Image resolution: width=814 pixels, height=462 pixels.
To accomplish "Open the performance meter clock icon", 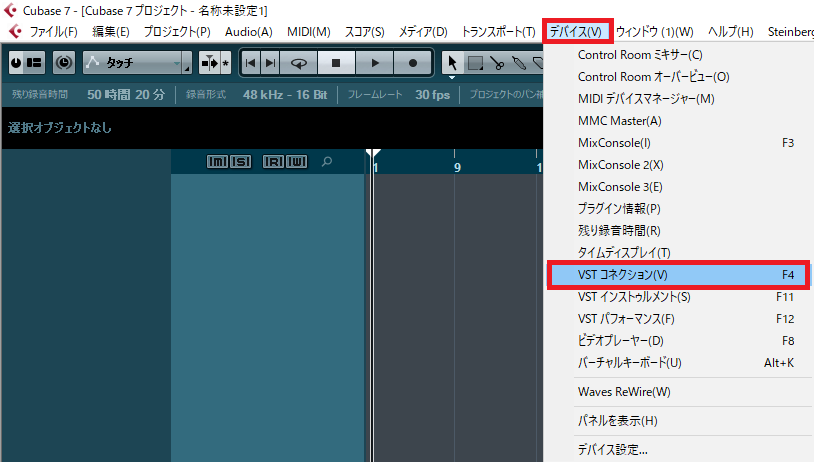I will pos(64,63).
